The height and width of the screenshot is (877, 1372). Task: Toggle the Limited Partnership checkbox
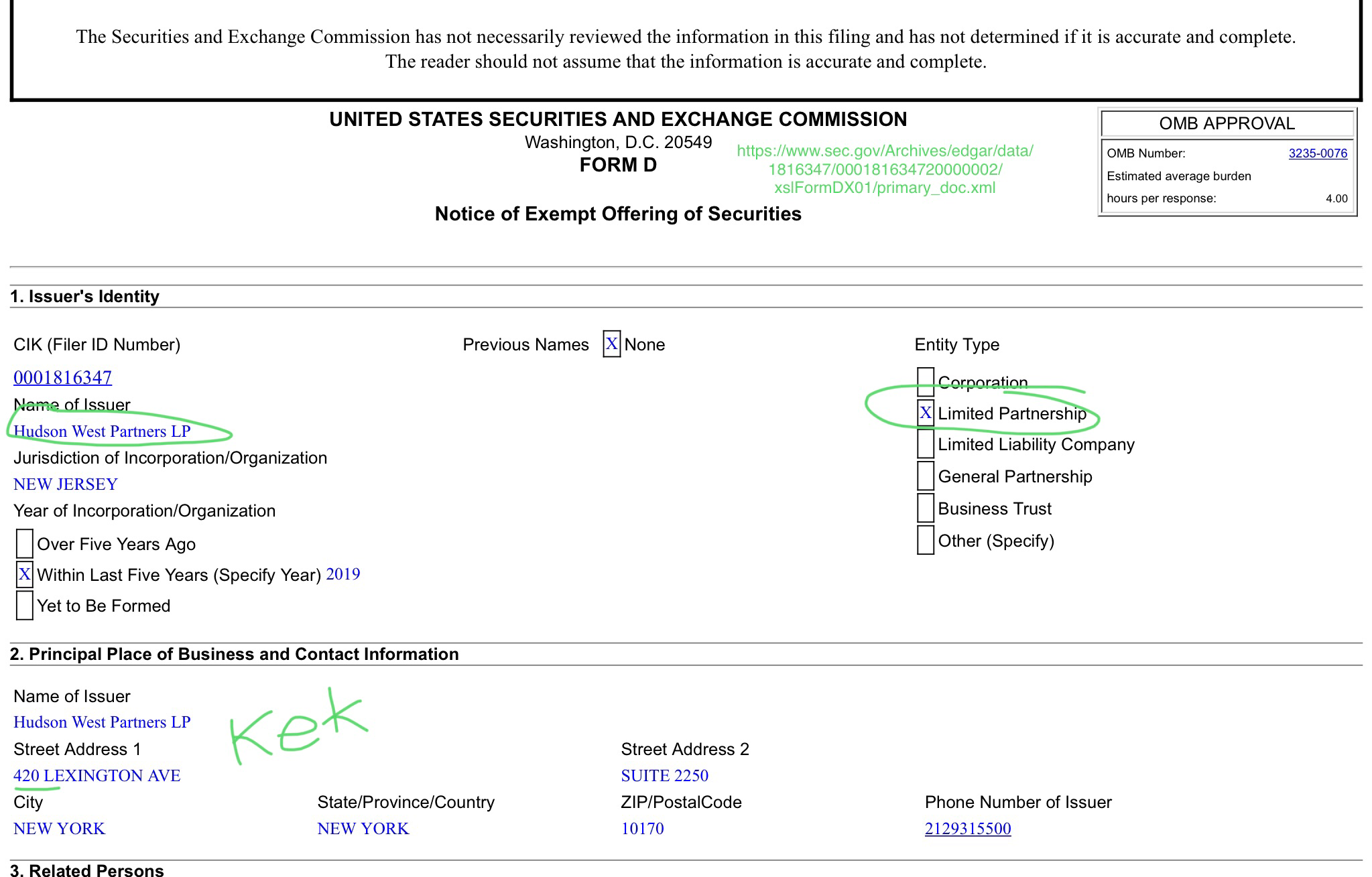[x=925, y=413]
